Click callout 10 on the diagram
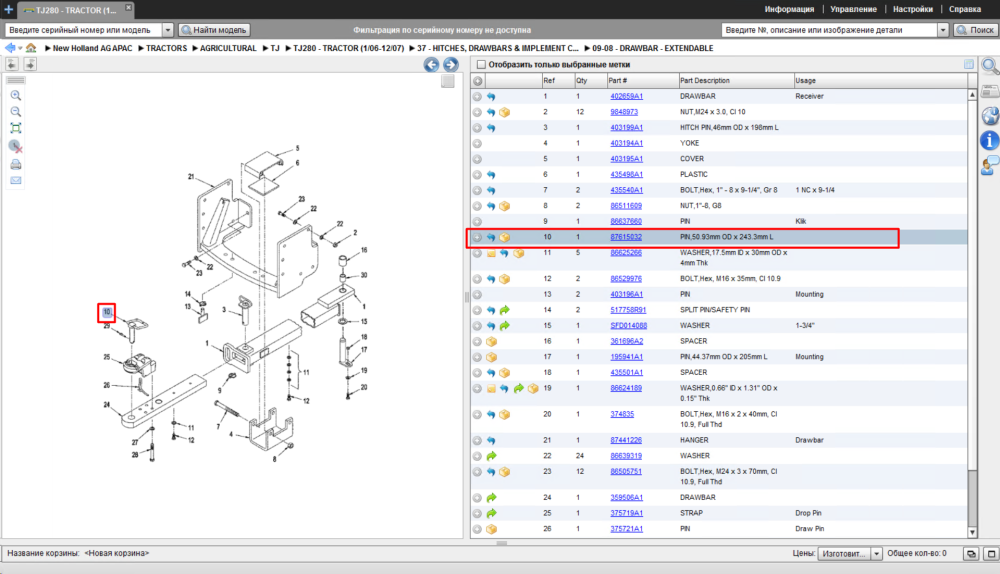Screen dimensions: 1000x574 (107, 313)
